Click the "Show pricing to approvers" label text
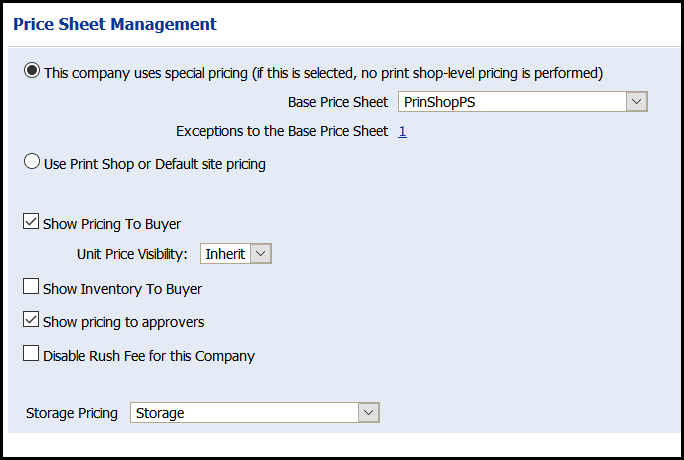Viewport: 684px width, 460px height. point(124,322)
